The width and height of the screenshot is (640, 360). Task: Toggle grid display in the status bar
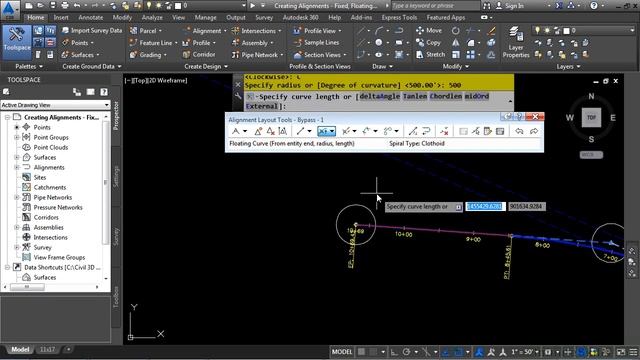click(361, 352)
